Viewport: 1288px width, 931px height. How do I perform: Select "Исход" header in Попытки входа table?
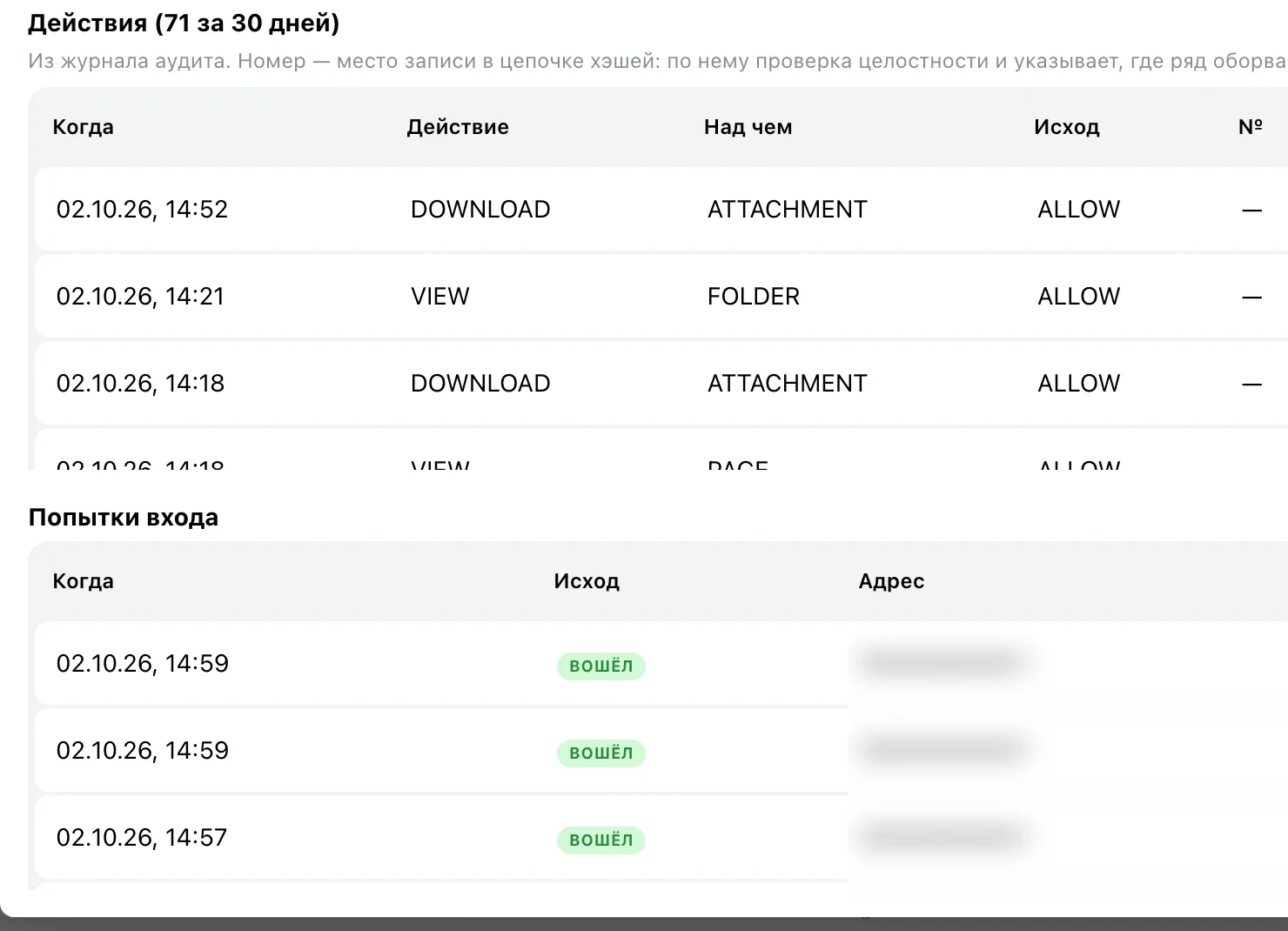tap(587, 581)
